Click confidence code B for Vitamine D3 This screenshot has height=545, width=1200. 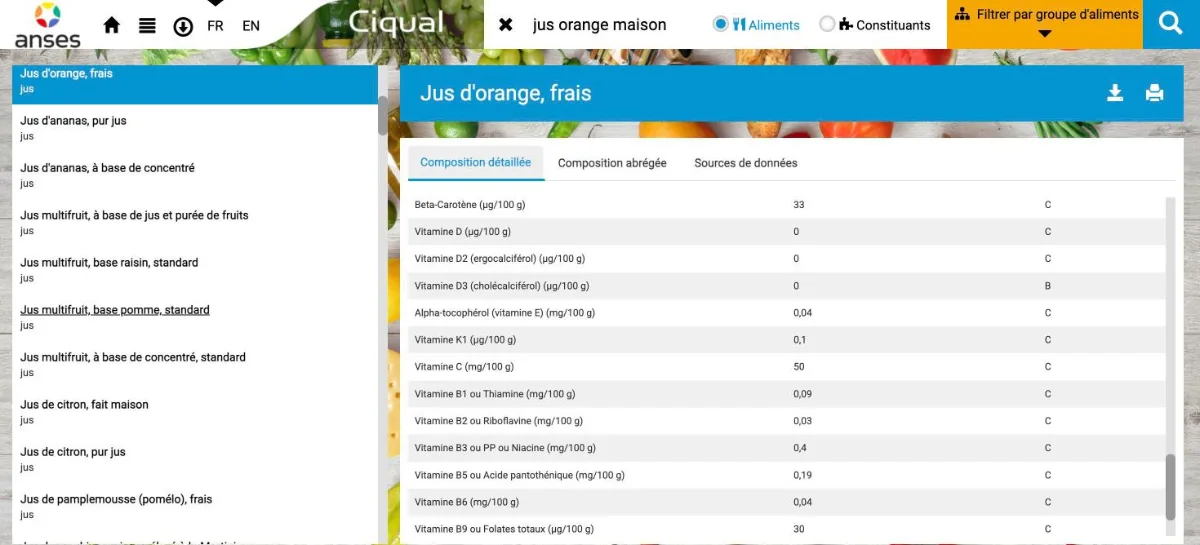pos(1048,285)
